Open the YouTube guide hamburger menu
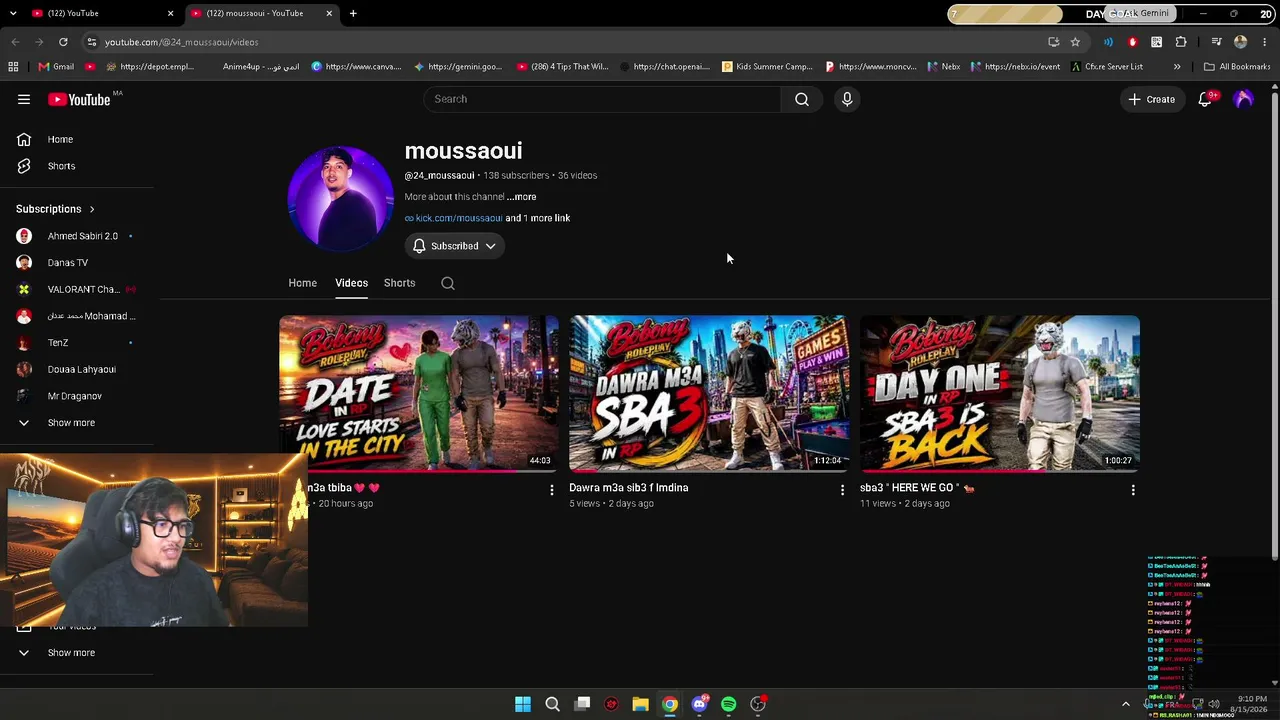Screen dimensions: 1280x720 24,99
